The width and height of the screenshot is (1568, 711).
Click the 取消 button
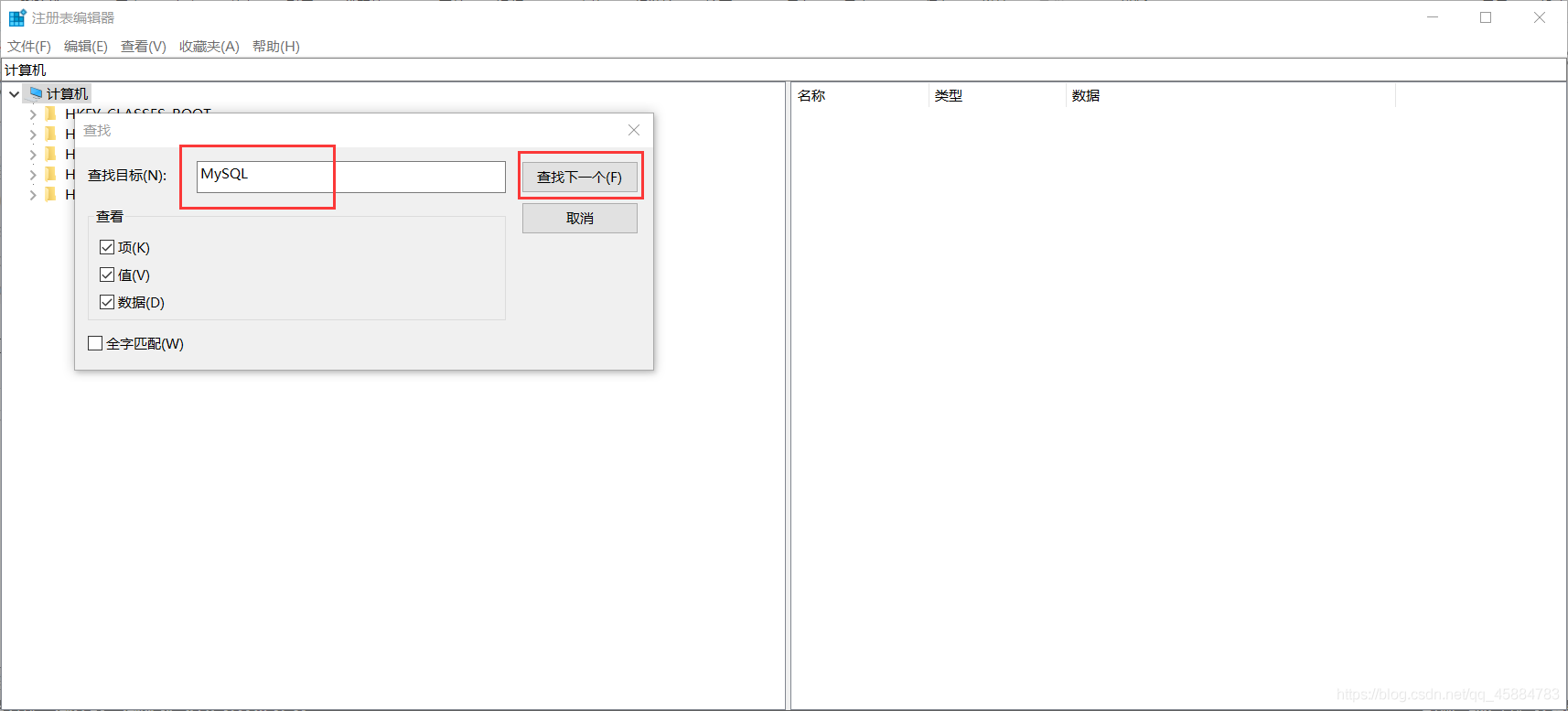click(580, 218)
